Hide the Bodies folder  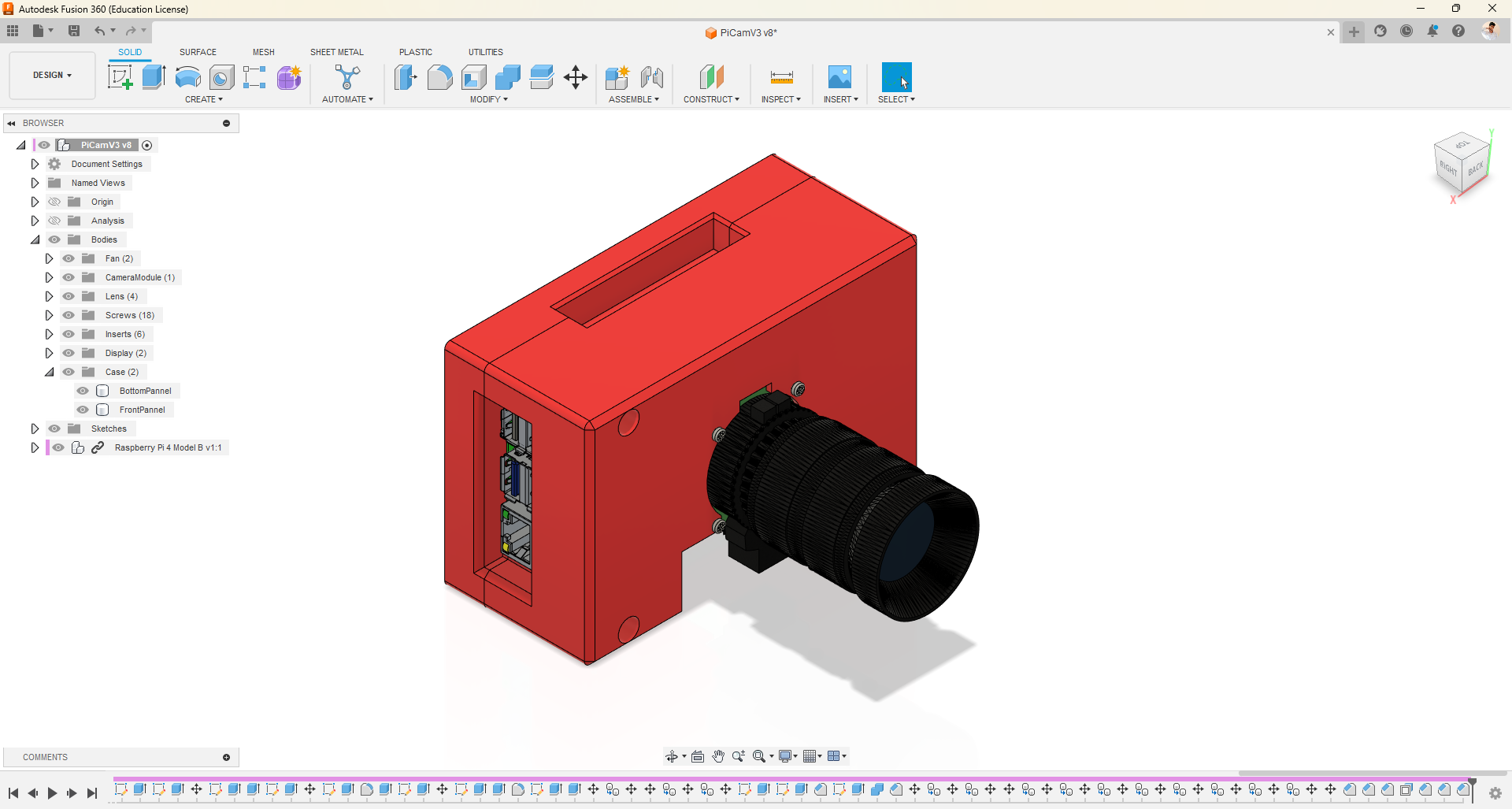(x=54, y=239)
